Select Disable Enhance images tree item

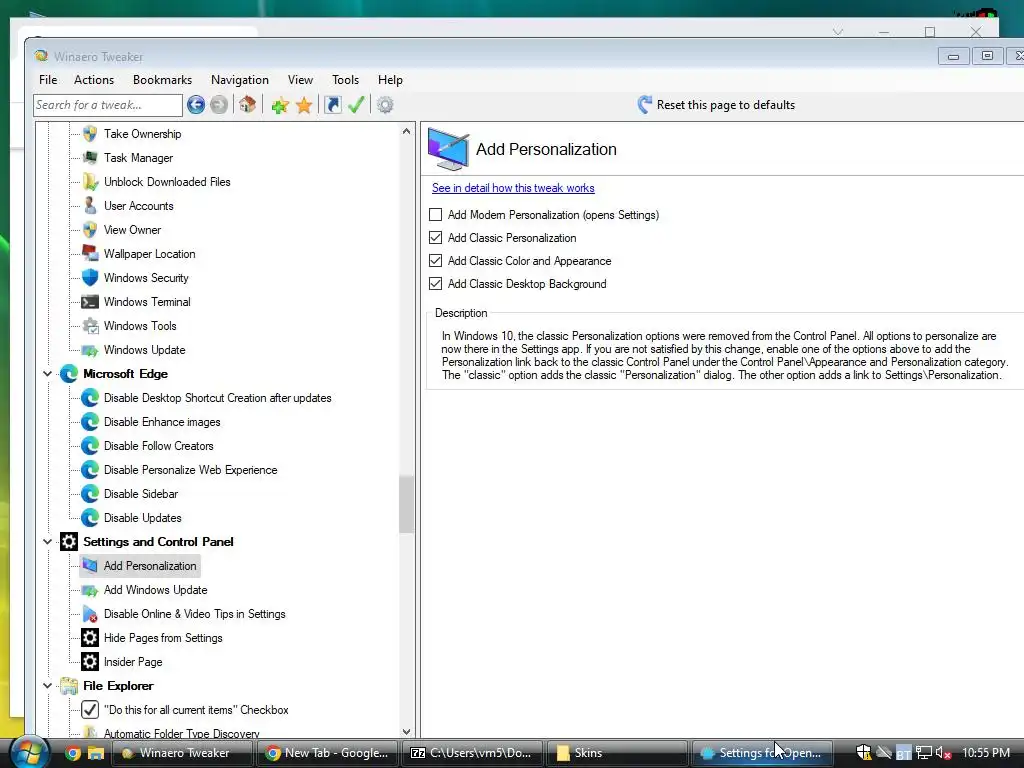pyautogui.click(x=162, y=422)
